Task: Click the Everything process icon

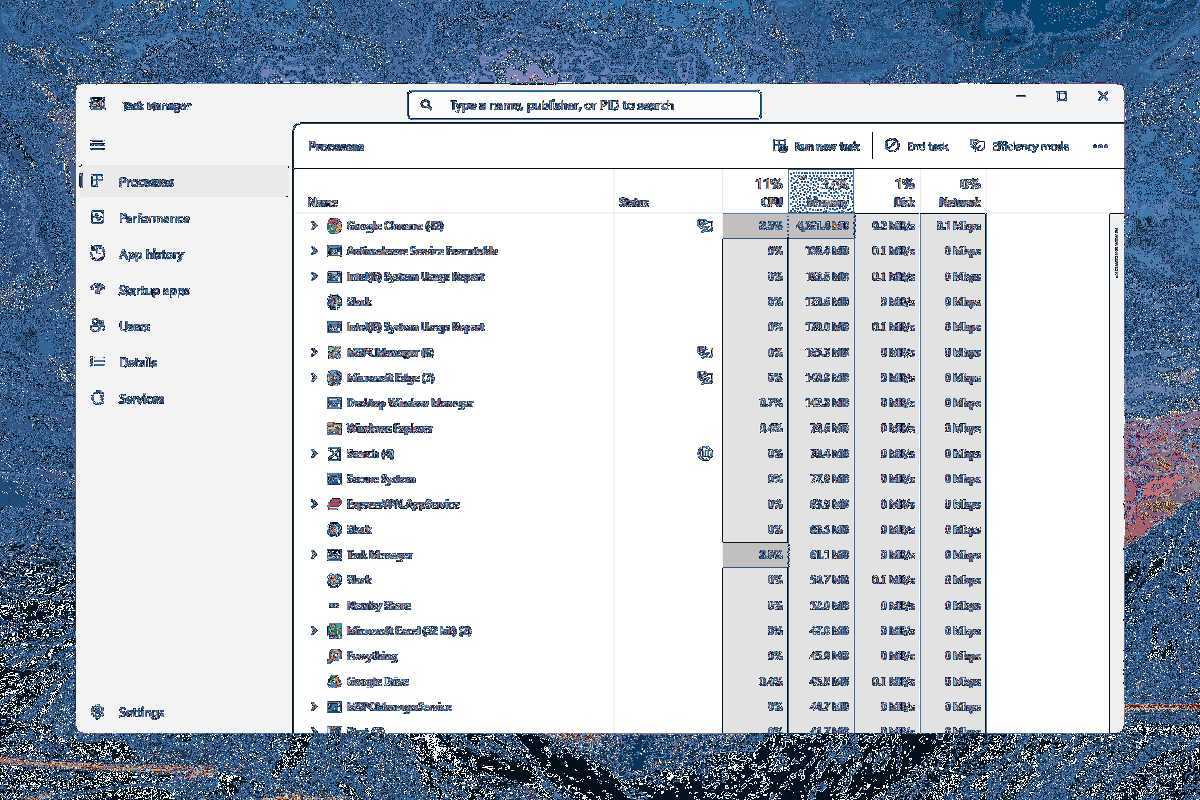Action: point(334,656)
